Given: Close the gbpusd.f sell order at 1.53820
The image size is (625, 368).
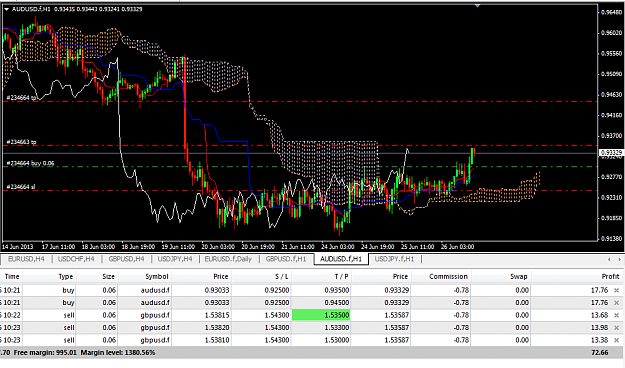Looking at the screenshot, I should [x=617, y=328].
